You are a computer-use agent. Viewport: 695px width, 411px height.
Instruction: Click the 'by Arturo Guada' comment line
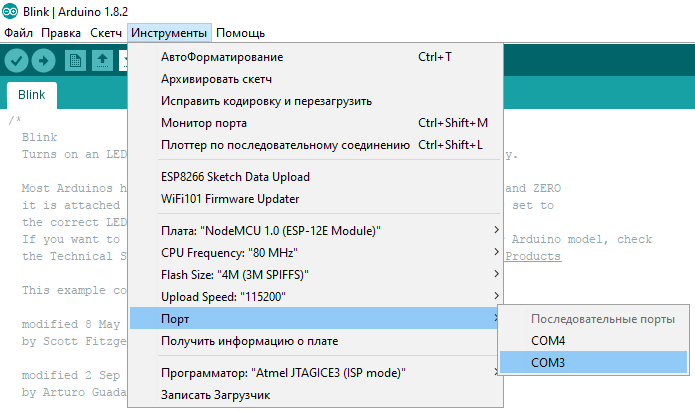[x=74, y=392]
